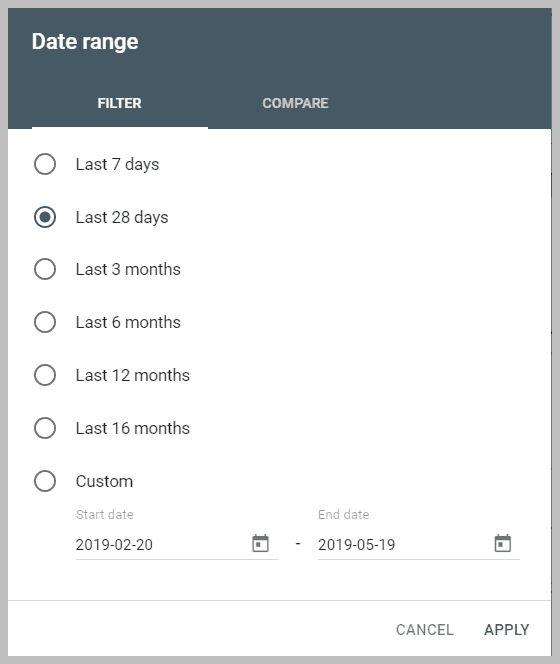Viewport: 560px width, 664px height.
Task: Click the 'Last 7 days' label text
Action: click(x=117, y=164)
